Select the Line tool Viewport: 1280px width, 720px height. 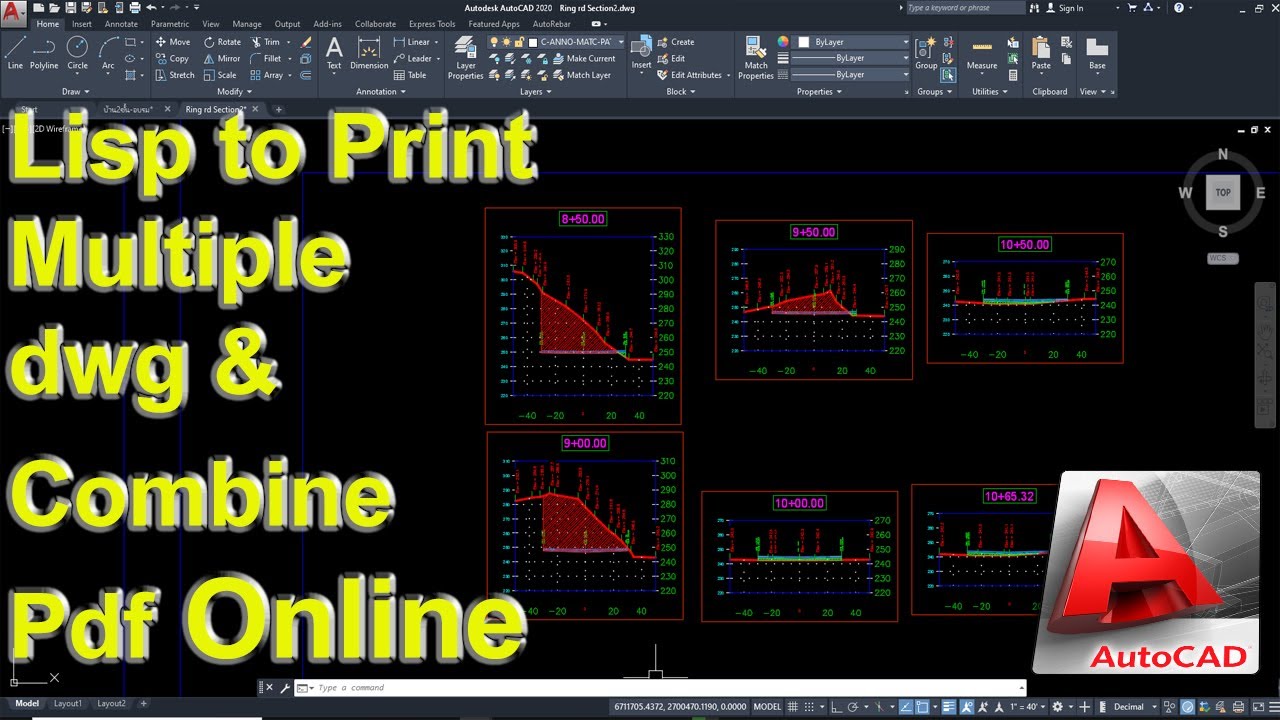tap(15, 53)
